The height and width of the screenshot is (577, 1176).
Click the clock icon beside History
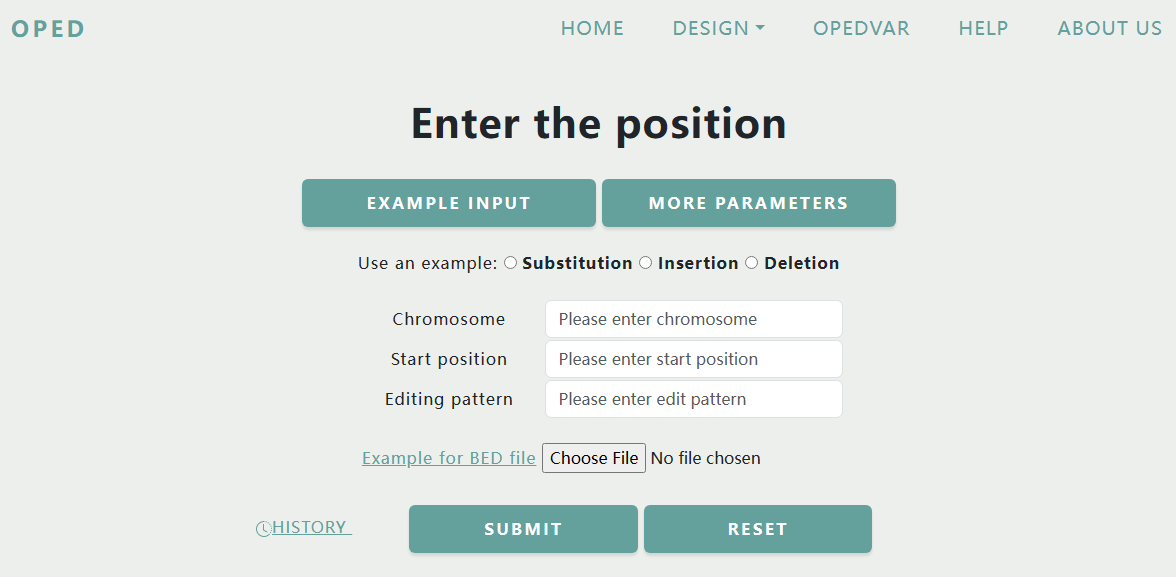point(263,529)
